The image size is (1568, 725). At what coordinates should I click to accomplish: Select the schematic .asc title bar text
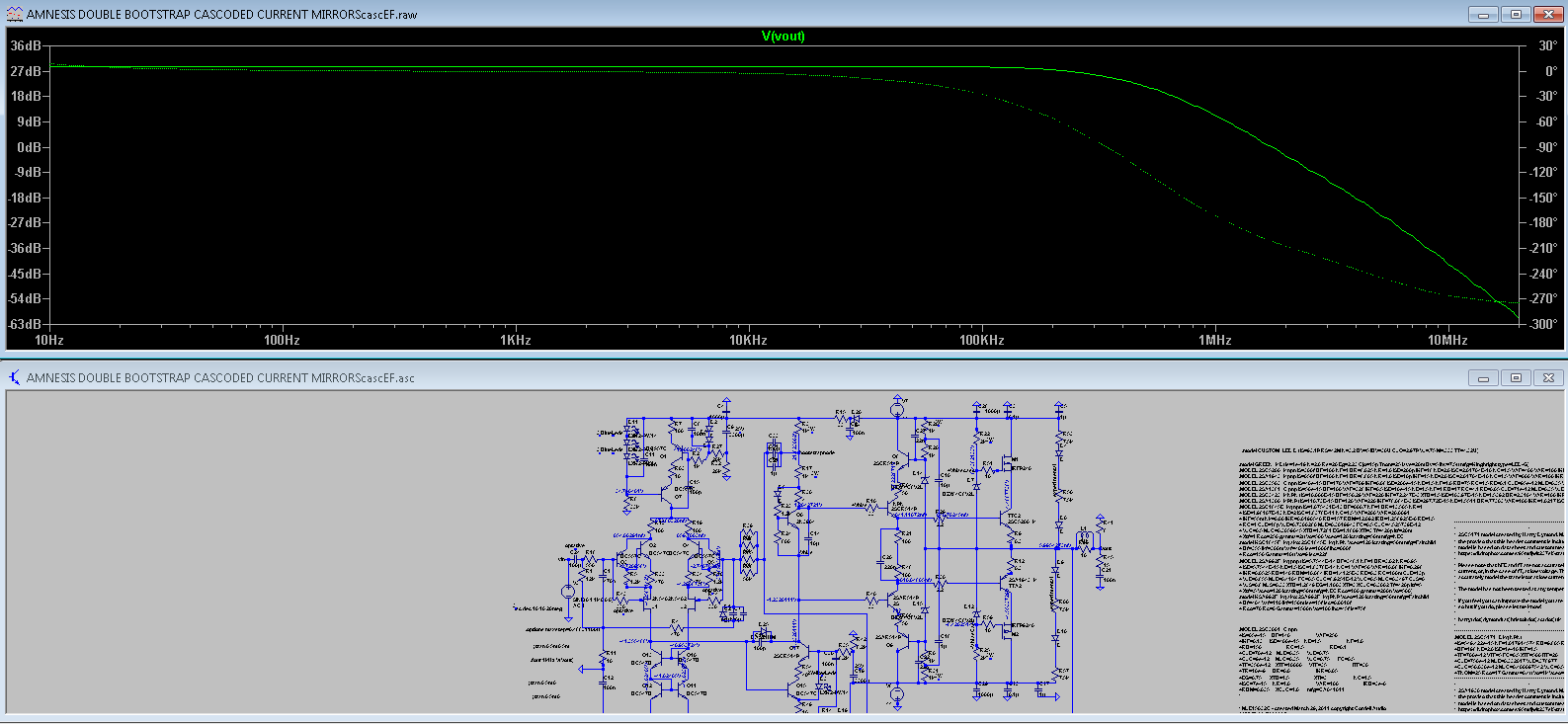220,378
